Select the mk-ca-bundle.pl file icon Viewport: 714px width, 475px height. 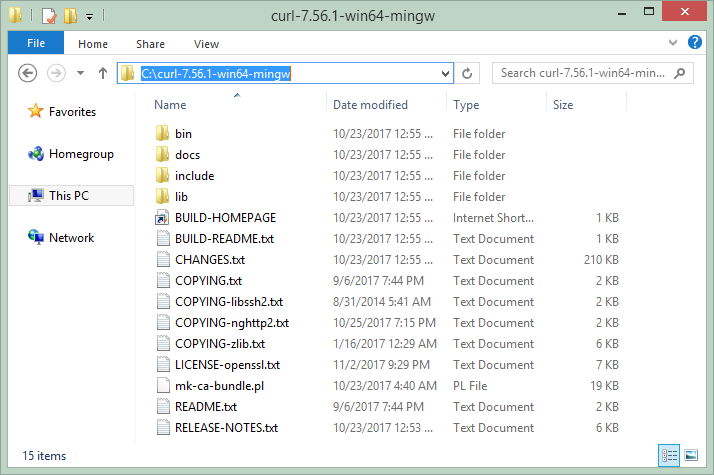pos(163,385)
